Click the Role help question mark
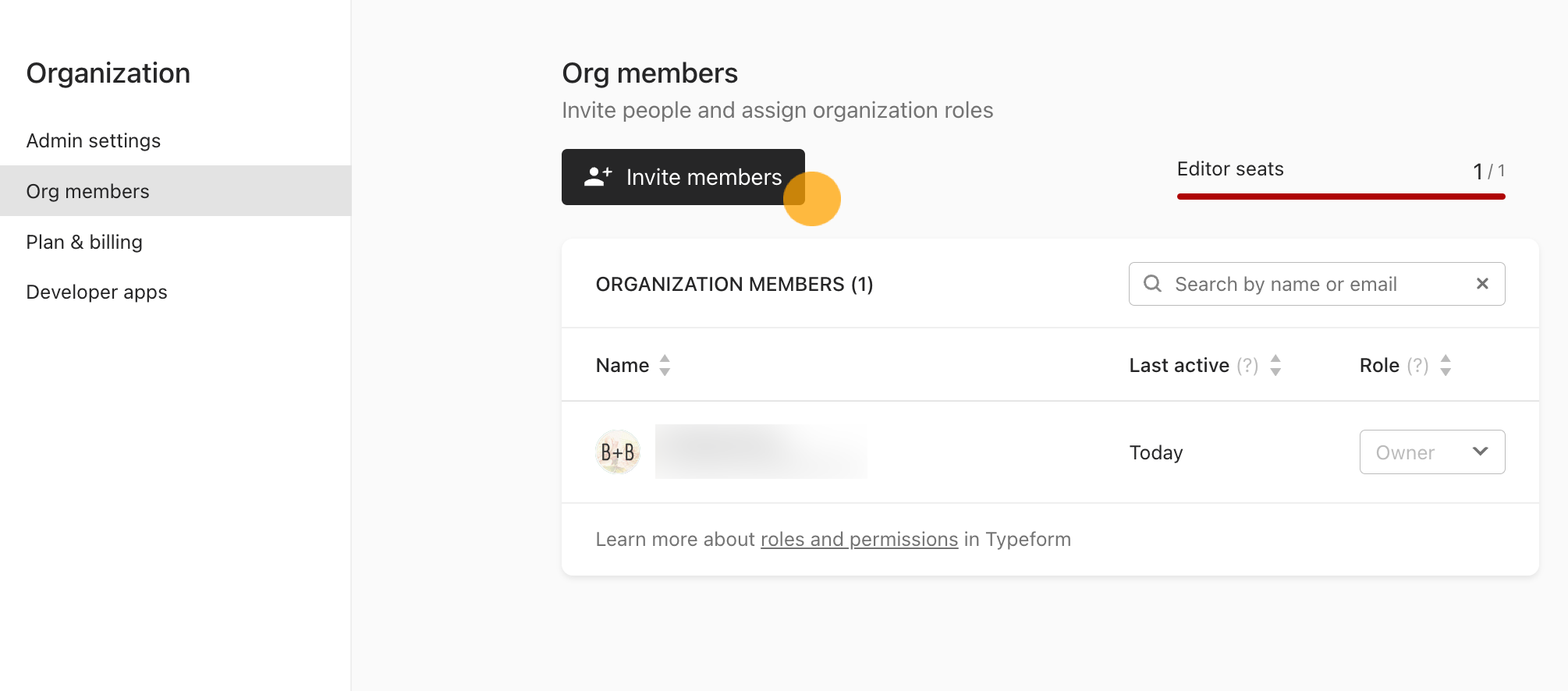The image size is (1568, 691). pos(1417,365)
